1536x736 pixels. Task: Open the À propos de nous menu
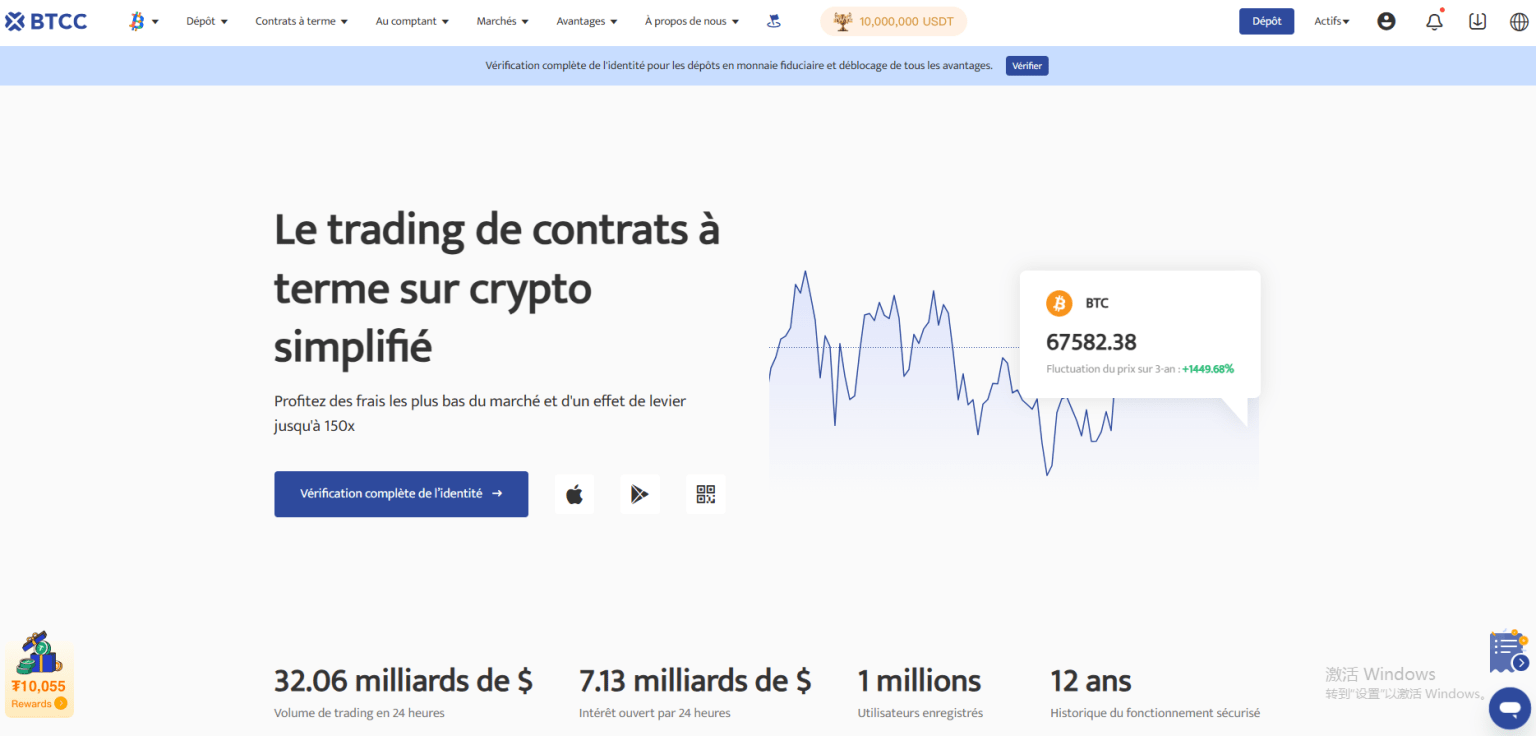click(x=692, y=21)
